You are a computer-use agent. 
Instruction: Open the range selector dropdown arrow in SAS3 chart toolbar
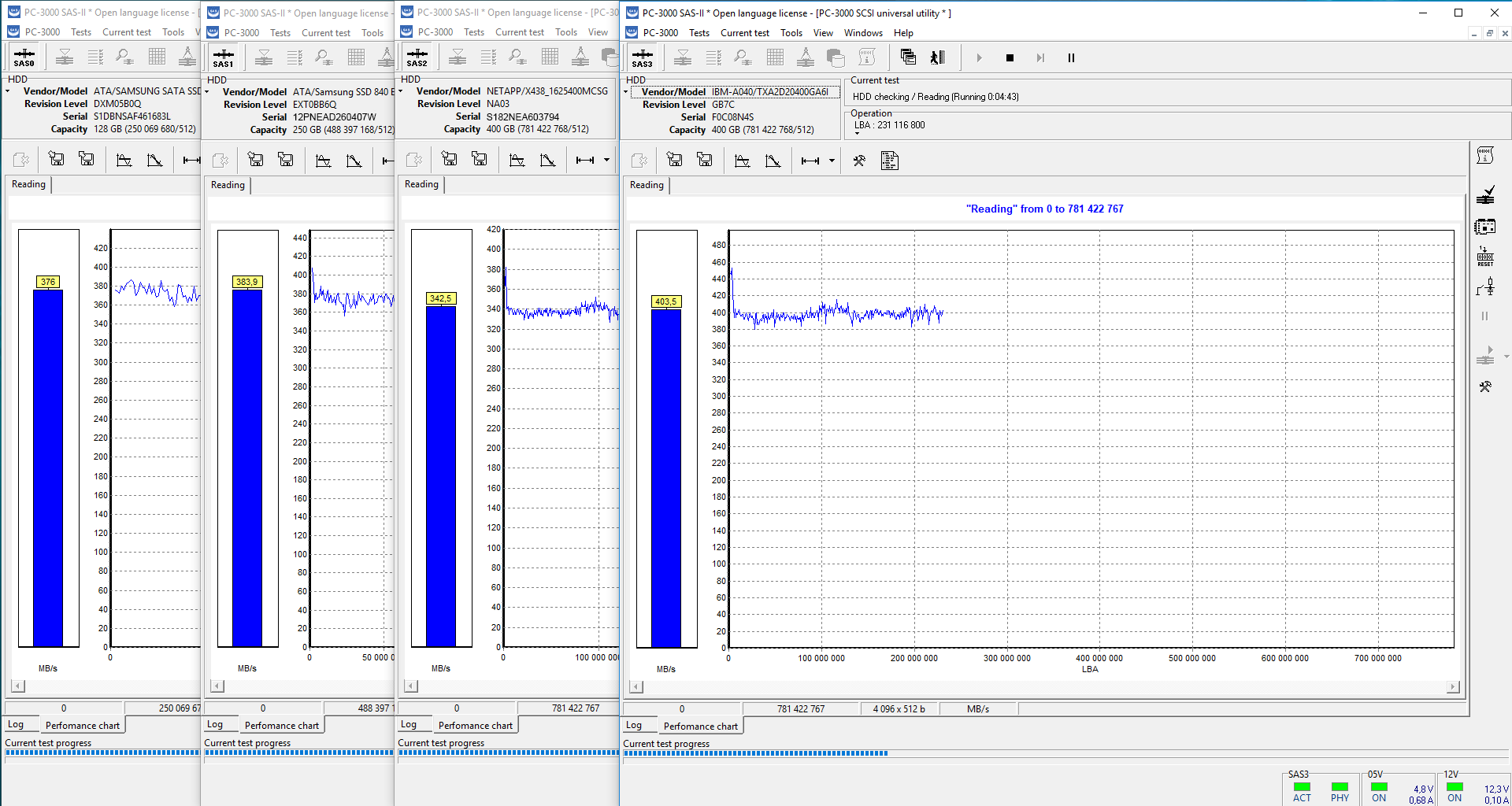coord(832,161)
